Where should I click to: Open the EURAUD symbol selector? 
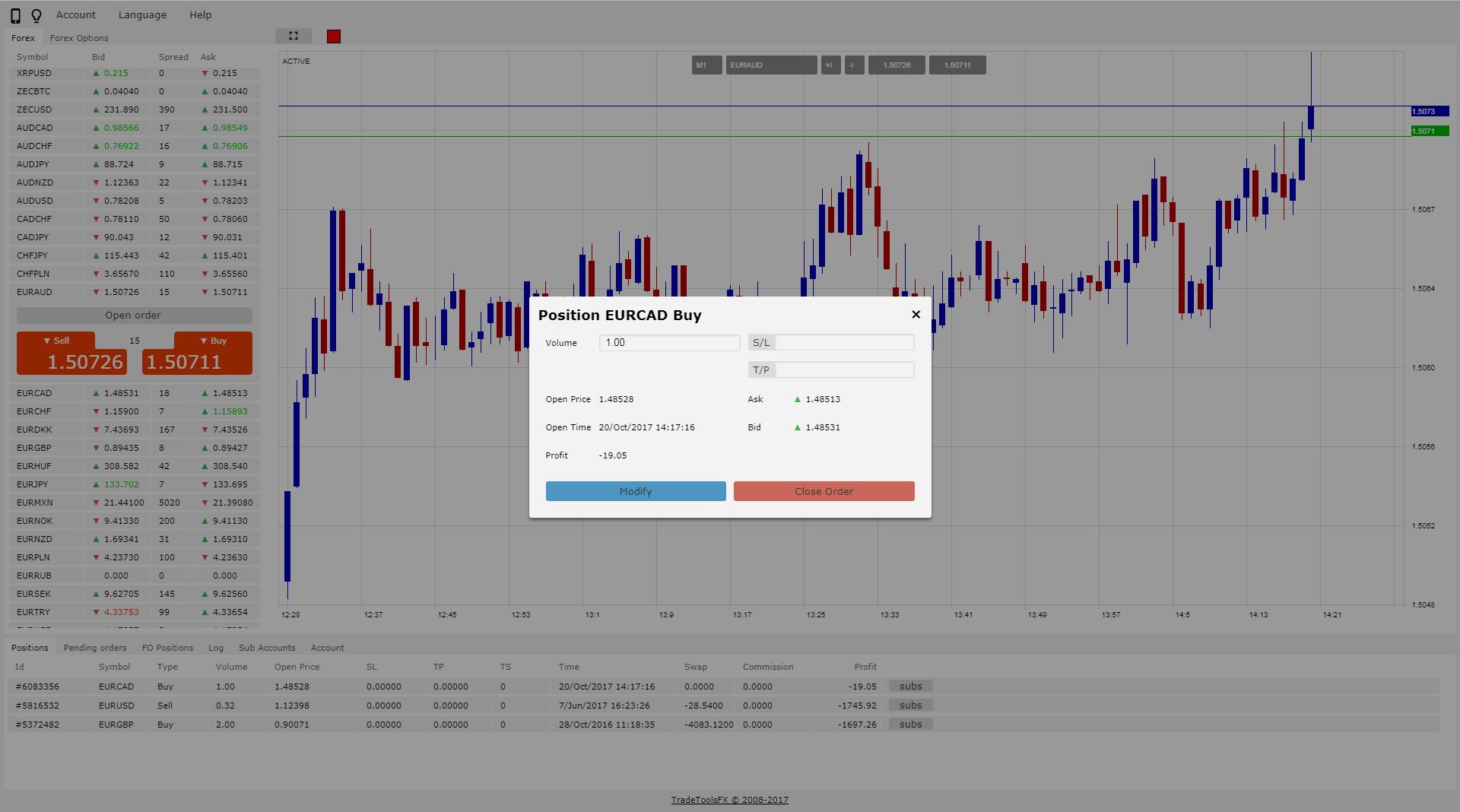point(770,65)
